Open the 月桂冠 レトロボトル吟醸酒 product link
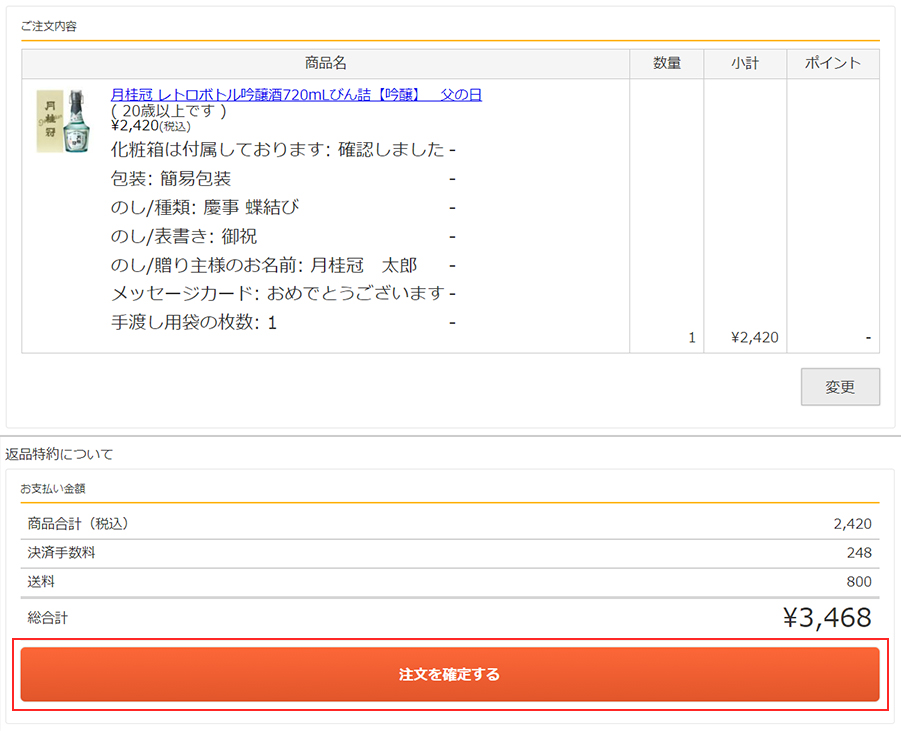Viewport: 901px width, 731px height. 296,95
